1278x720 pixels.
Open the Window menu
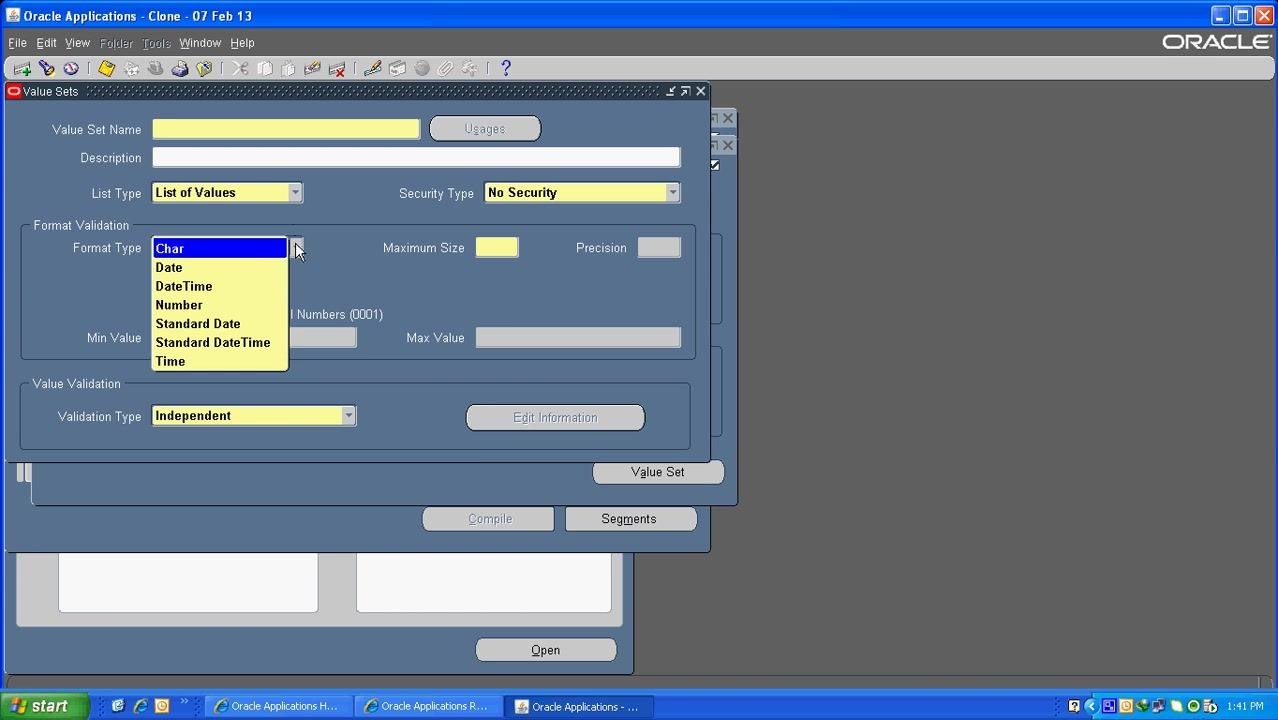click(200, 43)
